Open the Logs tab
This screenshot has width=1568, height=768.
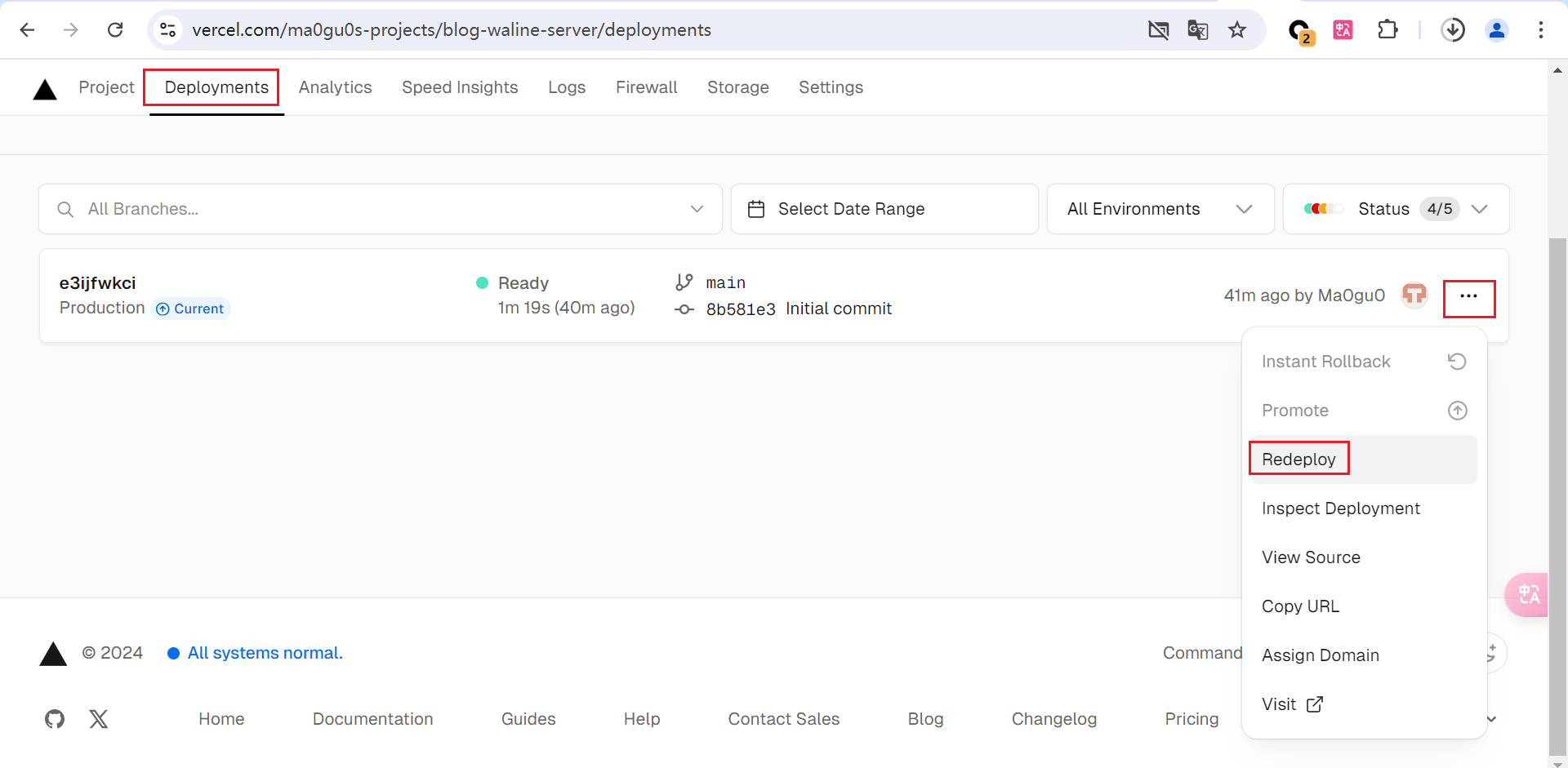(567, 87)
